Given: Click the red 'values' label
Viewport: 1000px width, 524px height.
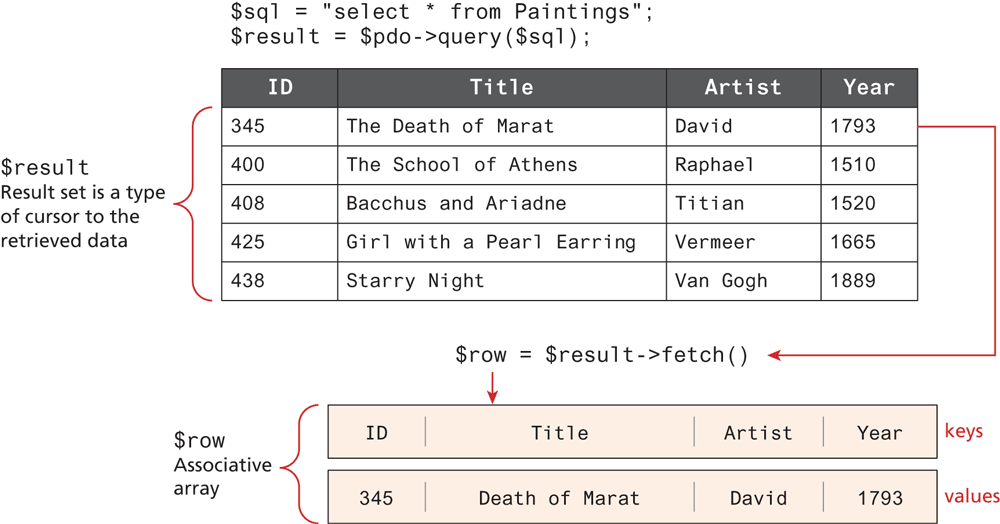Looking at the screenshot, I should [971, 496].
